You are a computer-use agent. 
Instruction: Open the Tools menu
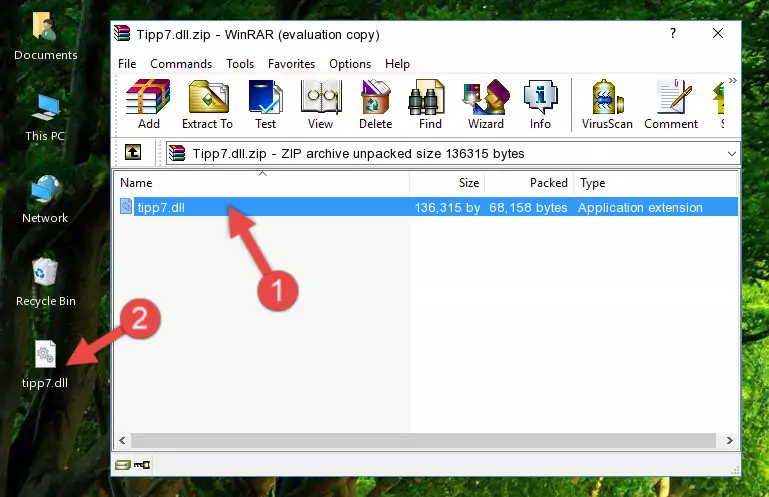click(240, 64)
